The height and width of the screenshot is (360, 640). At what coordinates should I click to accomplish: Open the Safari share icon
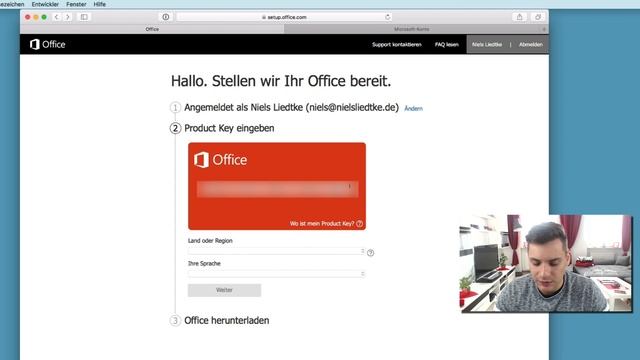click(x=519, y=17)
